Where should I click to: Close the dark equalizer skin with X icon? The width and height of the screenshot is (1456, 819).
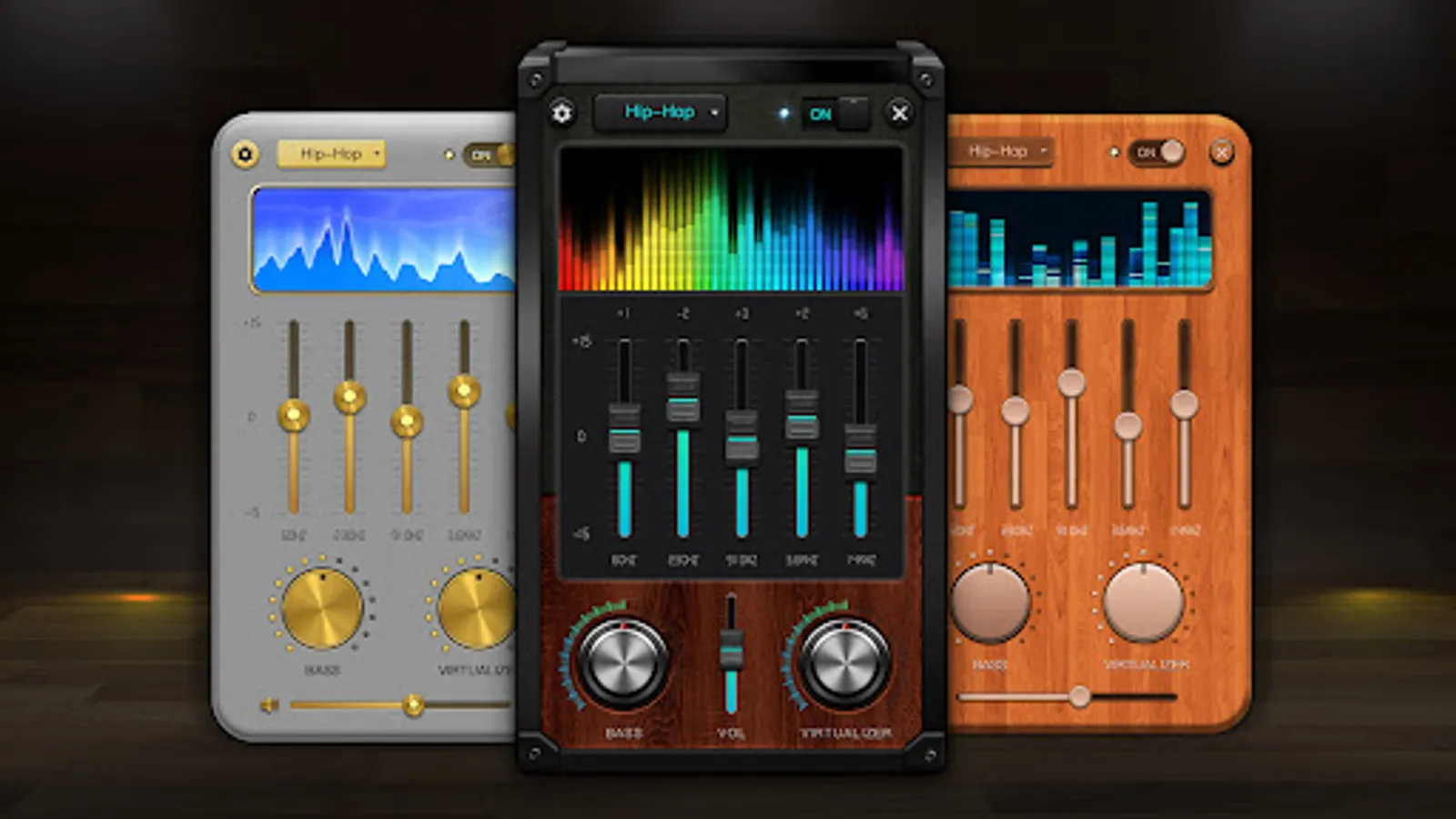[899, 114]
